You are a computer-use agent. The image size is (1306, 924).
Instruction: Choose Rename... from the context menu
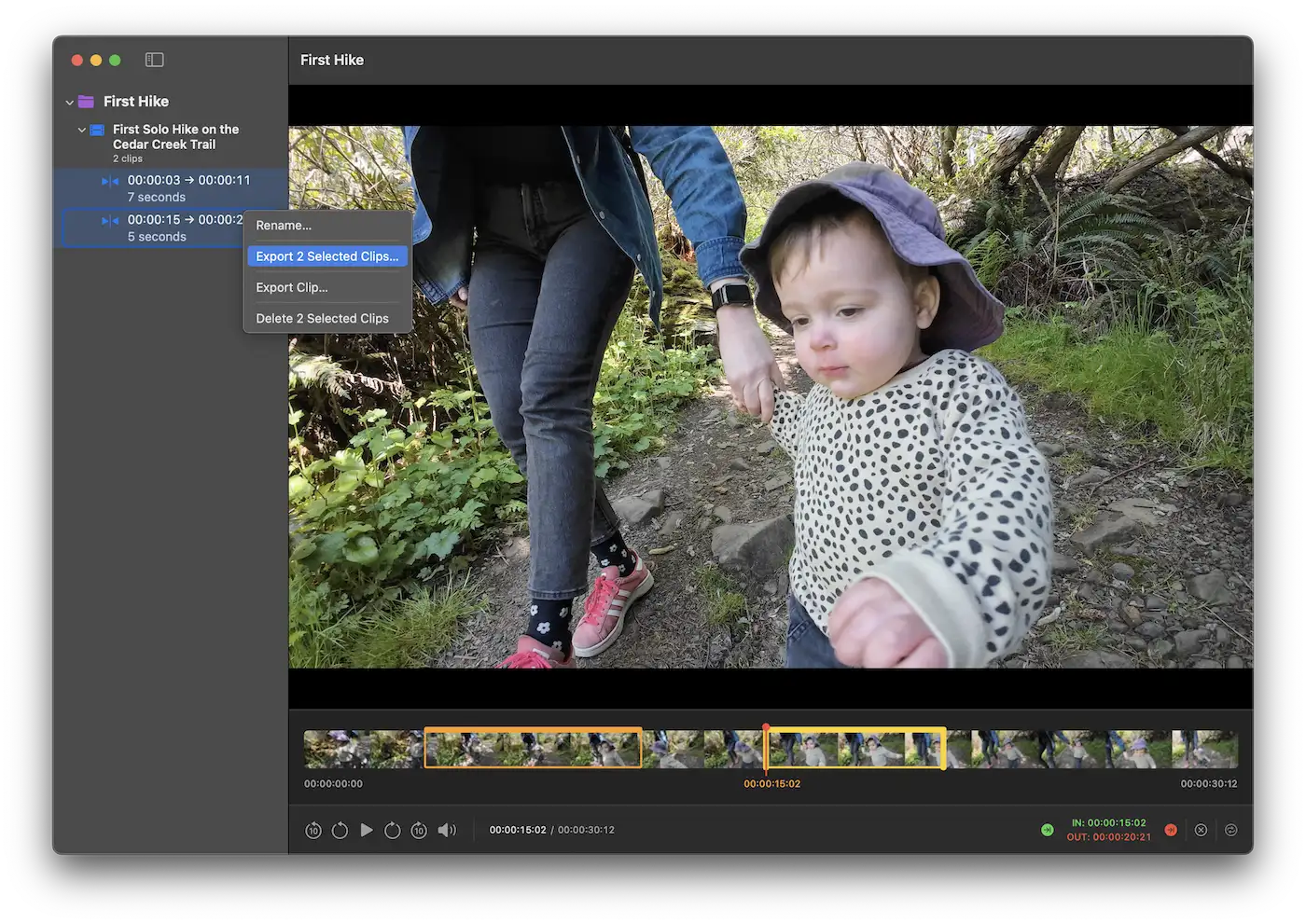pos(284,226)
